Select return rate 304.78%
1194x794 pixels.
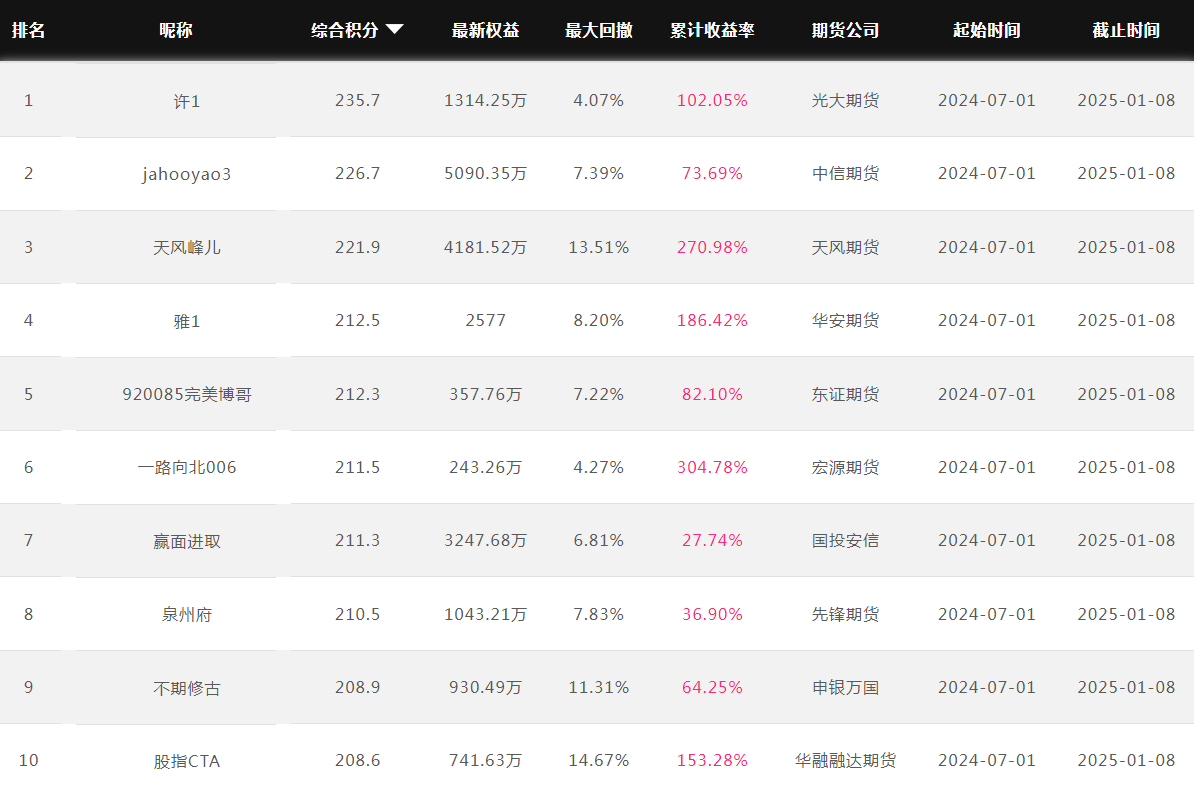(x=713, y=467)
